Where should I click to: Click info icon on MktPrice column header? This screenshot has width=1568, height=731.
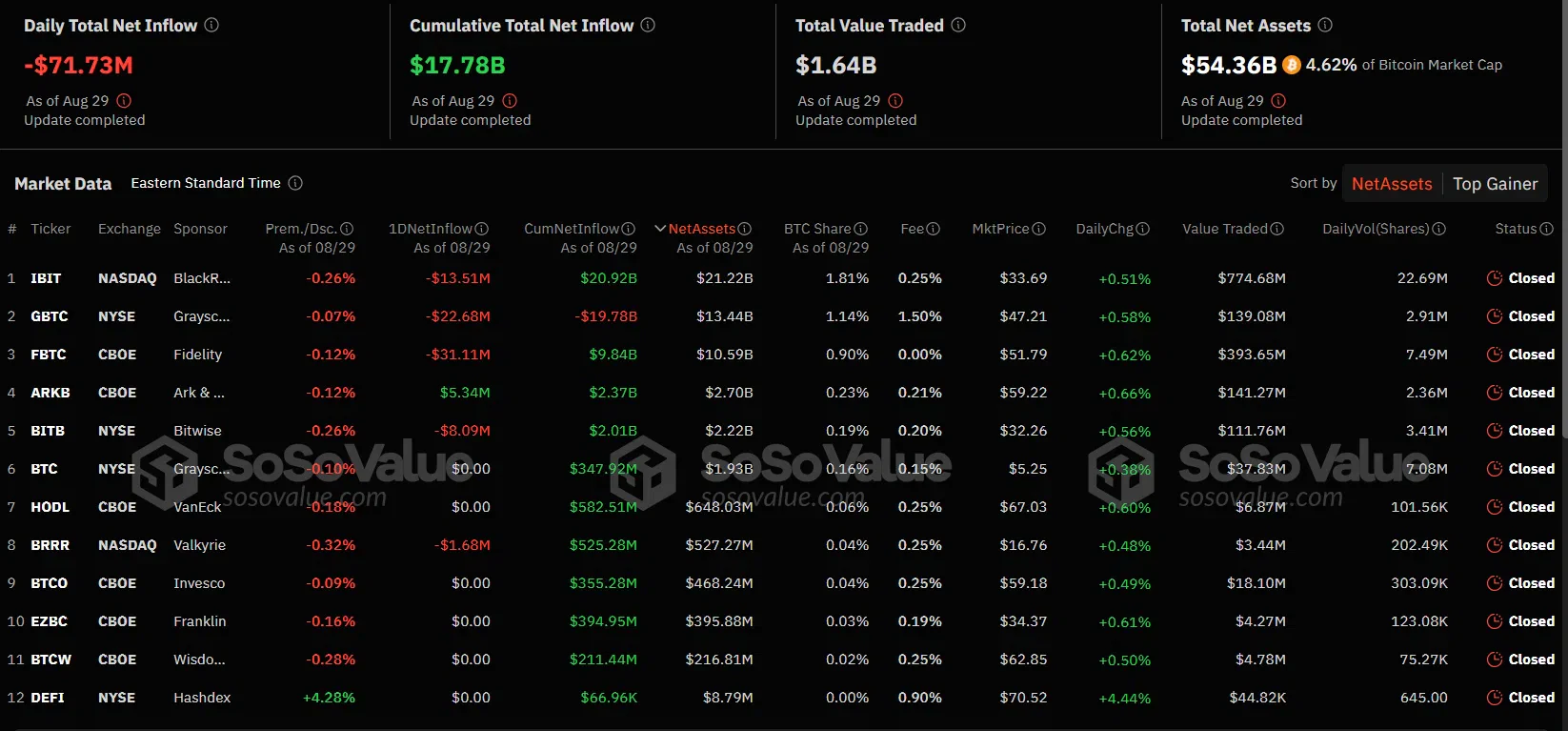tap(1039, 229)
